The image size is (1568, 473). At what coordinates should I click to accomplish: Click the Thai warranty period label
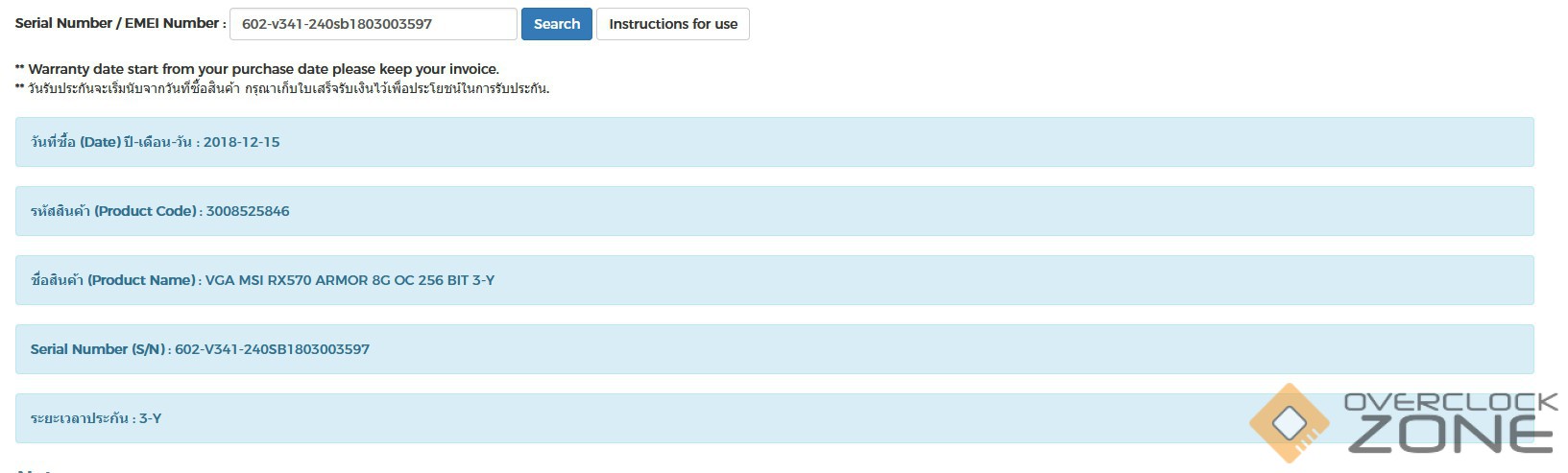pyautogui.click(x=81, y=418)
